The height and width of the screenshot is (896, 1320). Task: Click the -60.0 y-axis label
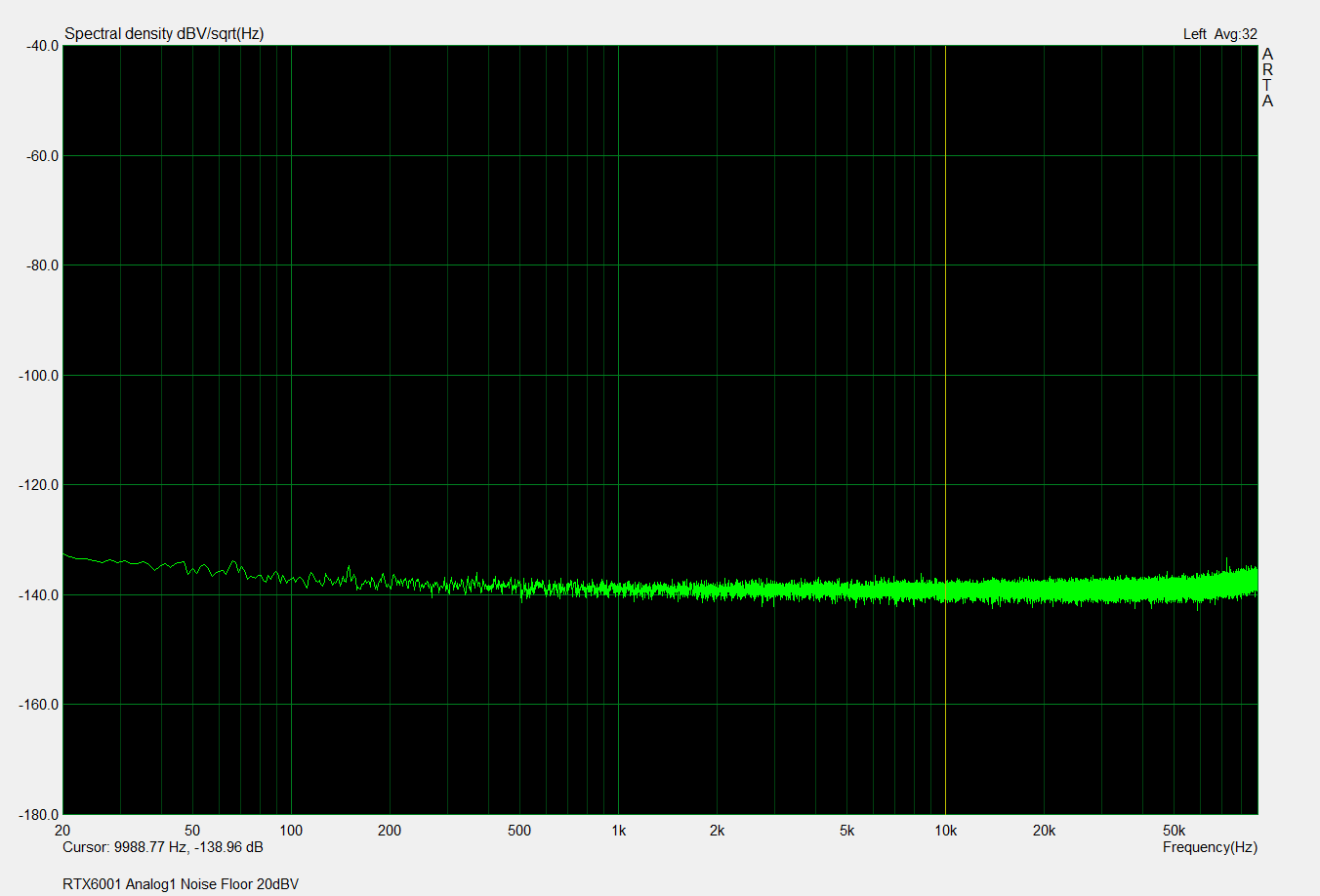click(x=42, y=156)
